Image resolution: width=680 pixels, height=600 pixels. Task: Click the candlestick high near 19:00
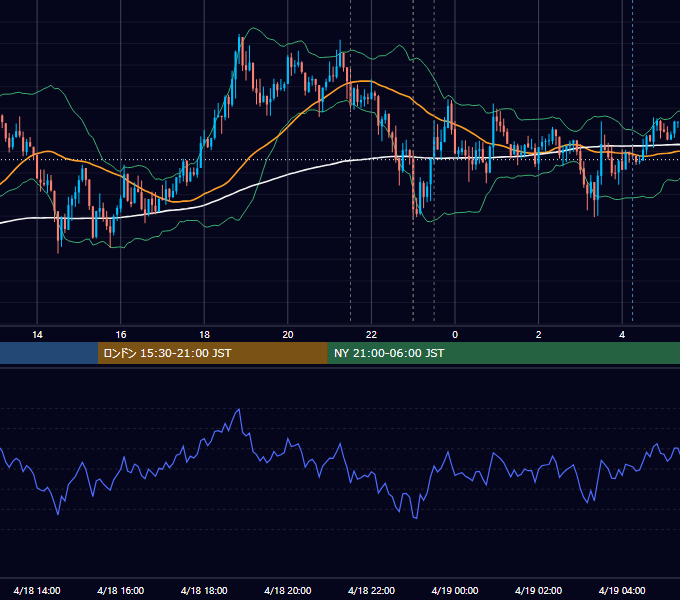(x=239, y=38)
